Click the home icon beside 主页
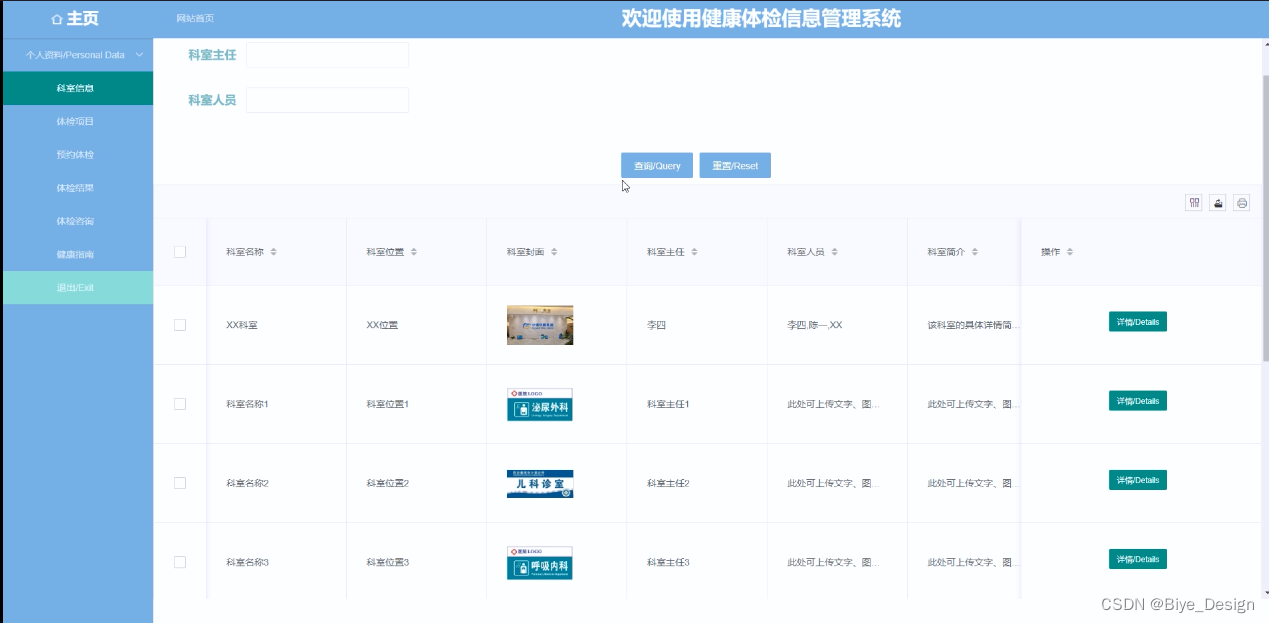Screen dimensions: 1269x623 pos(57,19)
